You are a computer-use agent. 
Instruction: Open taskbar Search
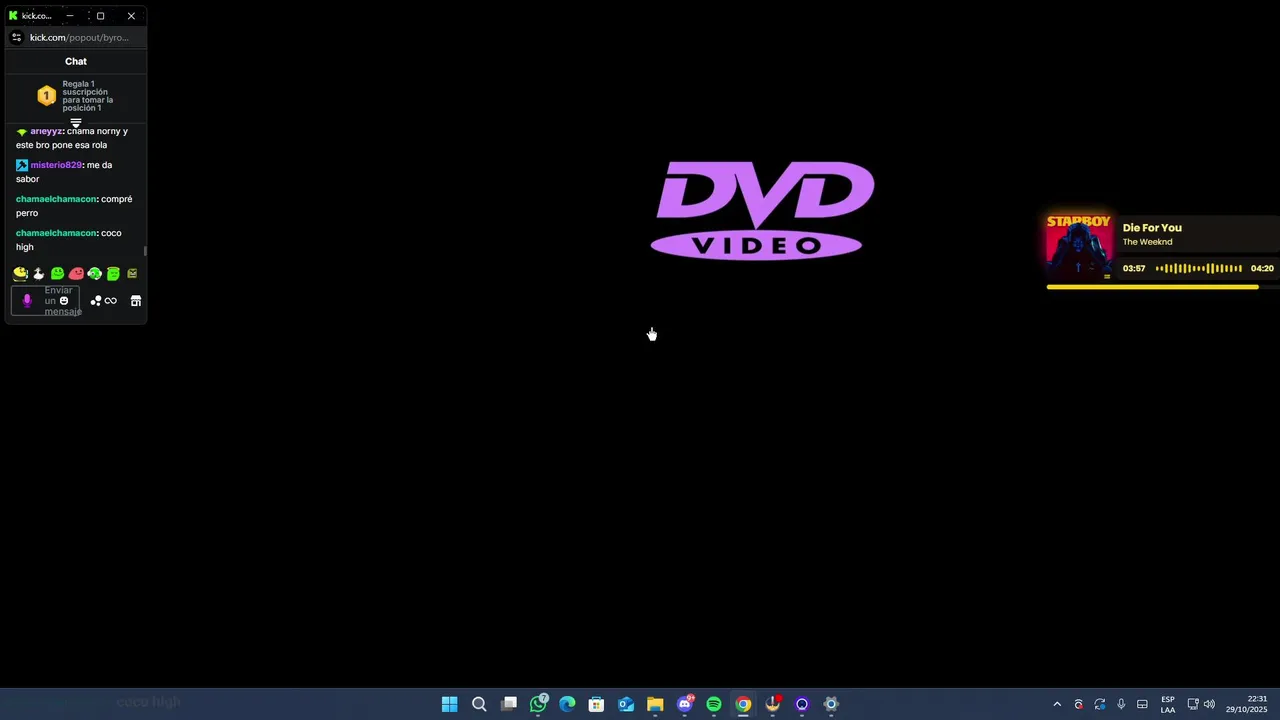tap(479, 704)
